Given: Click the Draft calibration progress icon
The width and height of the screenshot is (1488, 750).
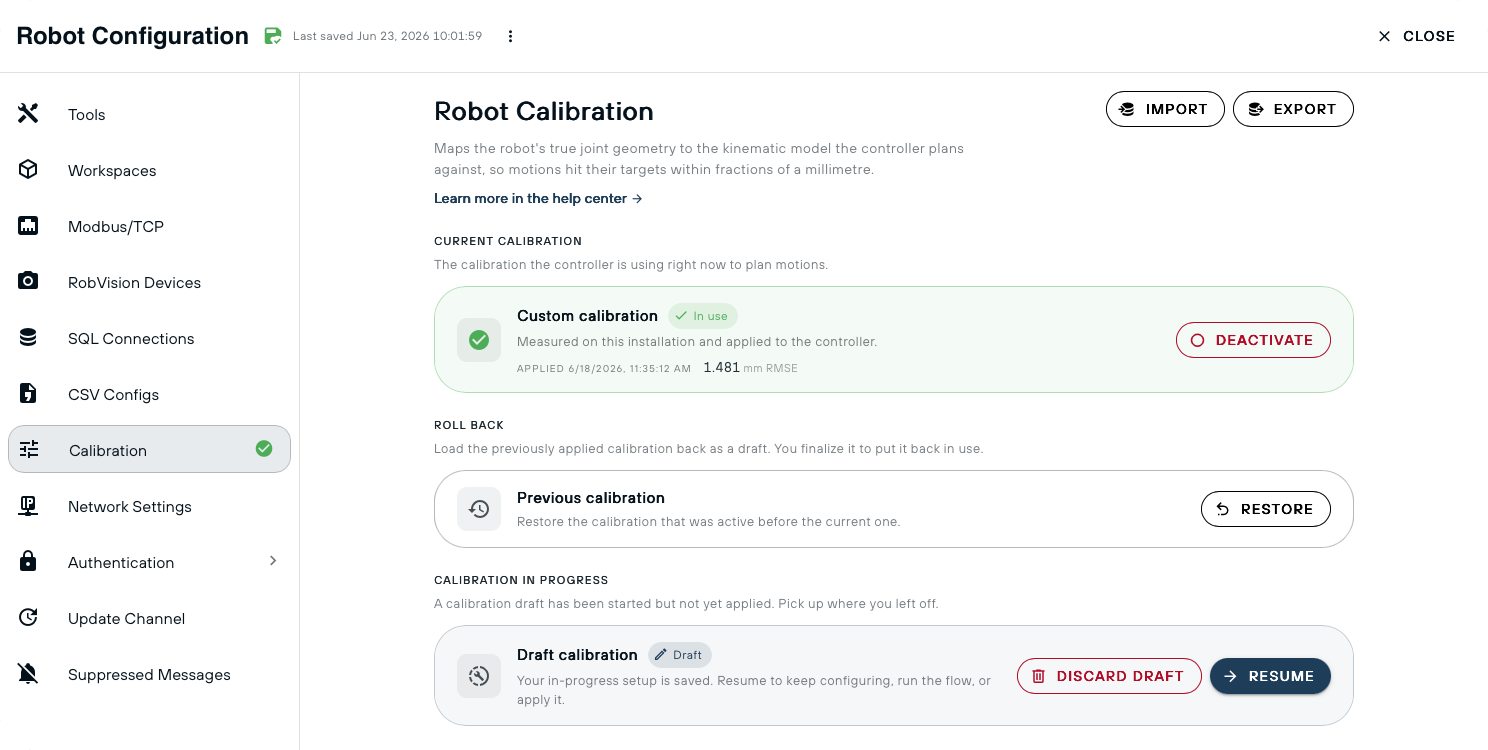Looking at the screenshot, I should pyautogui.click(x=479, y=676).
